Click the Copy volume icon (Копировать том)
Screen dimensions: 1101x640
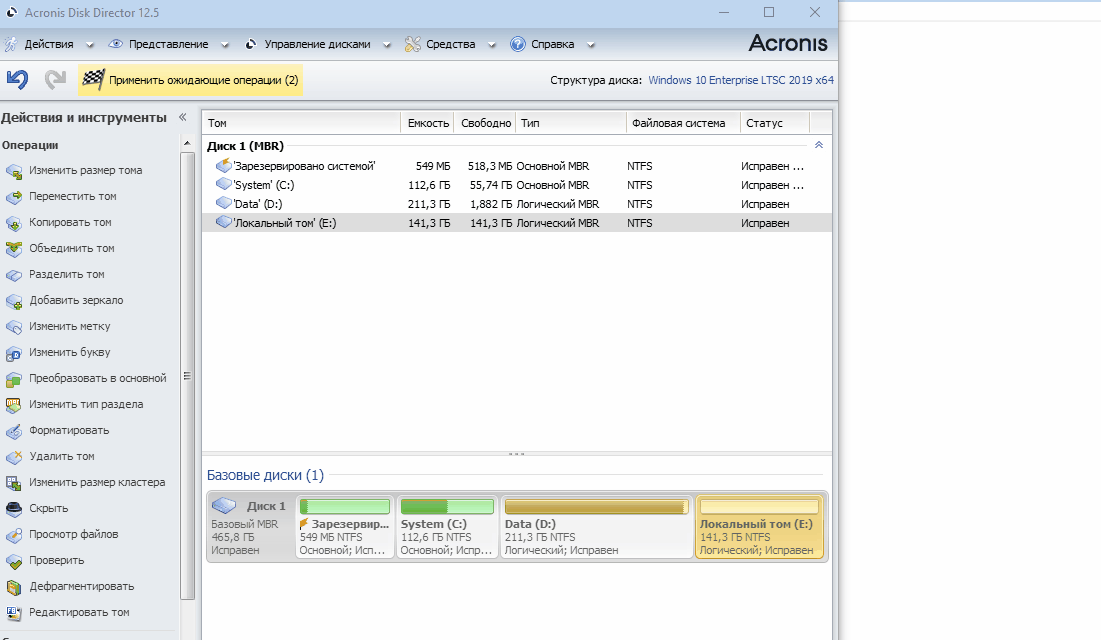click(x=14, y=223)
